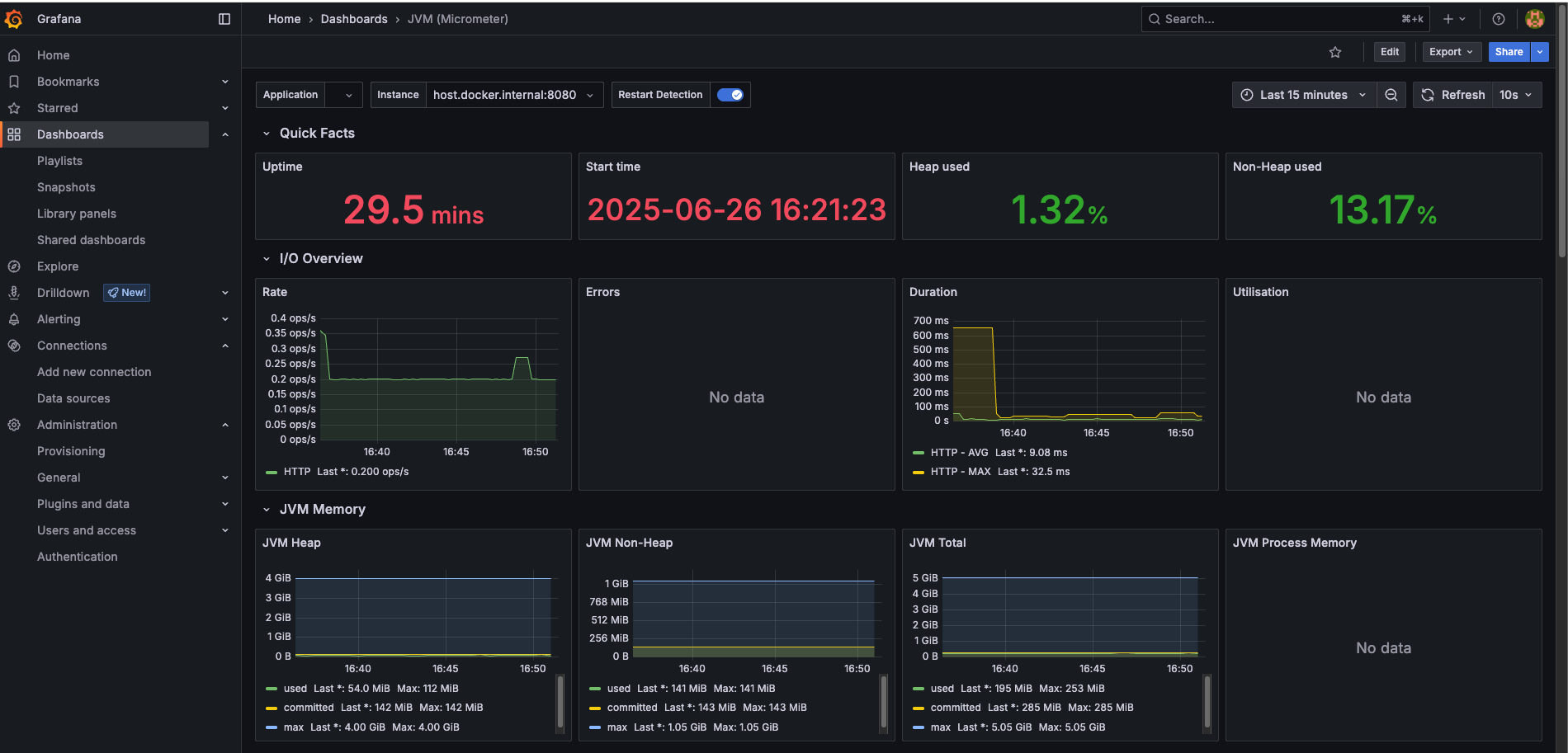Open the Share options arrow dropdown
The image size is (1568, 753).
tap(1540, 52)
